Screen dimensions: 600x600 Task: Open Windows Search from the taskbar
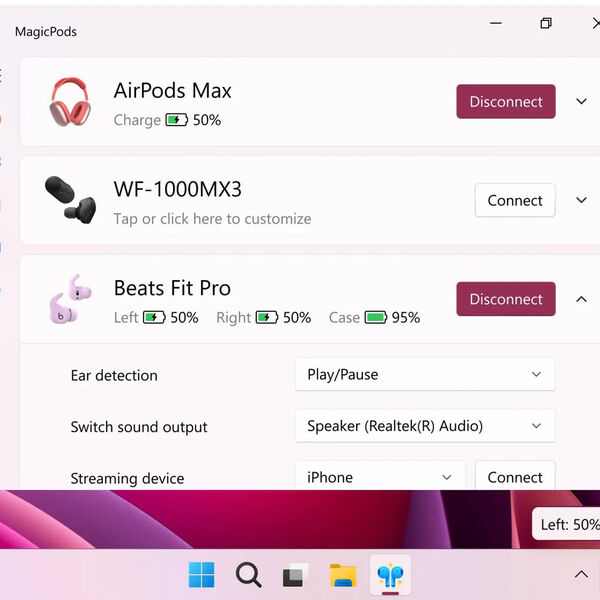pyautogui.click(x=248, y=575)
